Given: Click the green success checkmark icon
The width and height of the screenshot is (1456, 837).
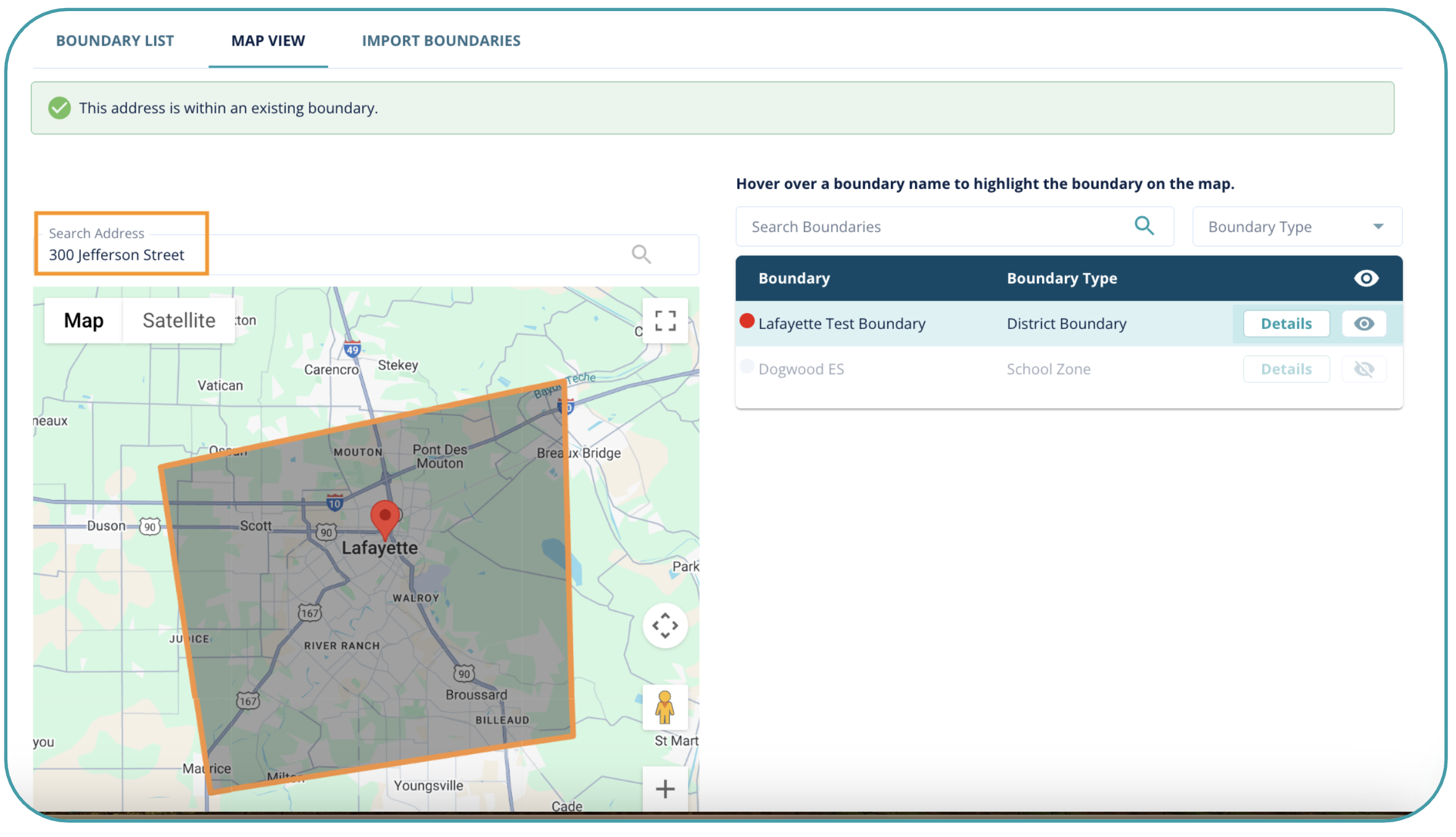Looking at the screenshot, I should [x=60, y=108].
